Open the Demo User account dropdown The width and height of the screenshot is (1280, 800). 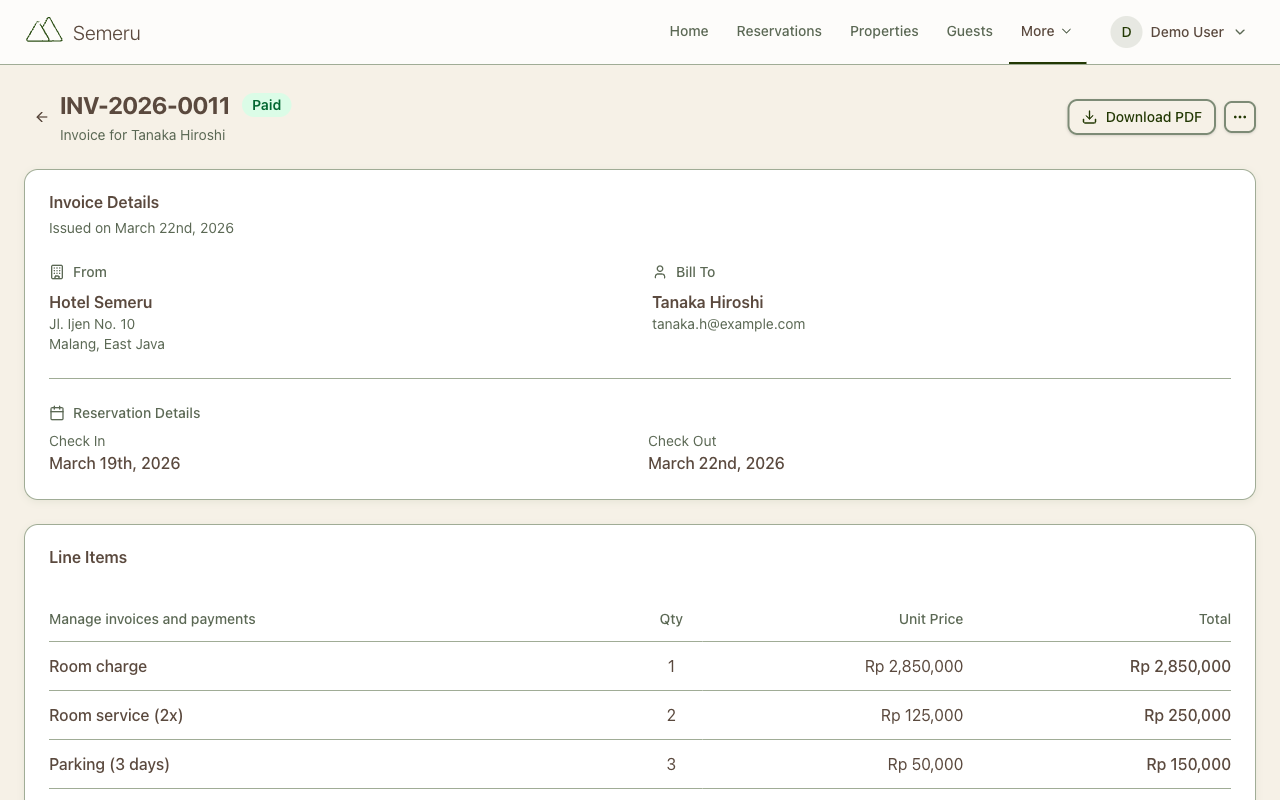point(1179,32)
